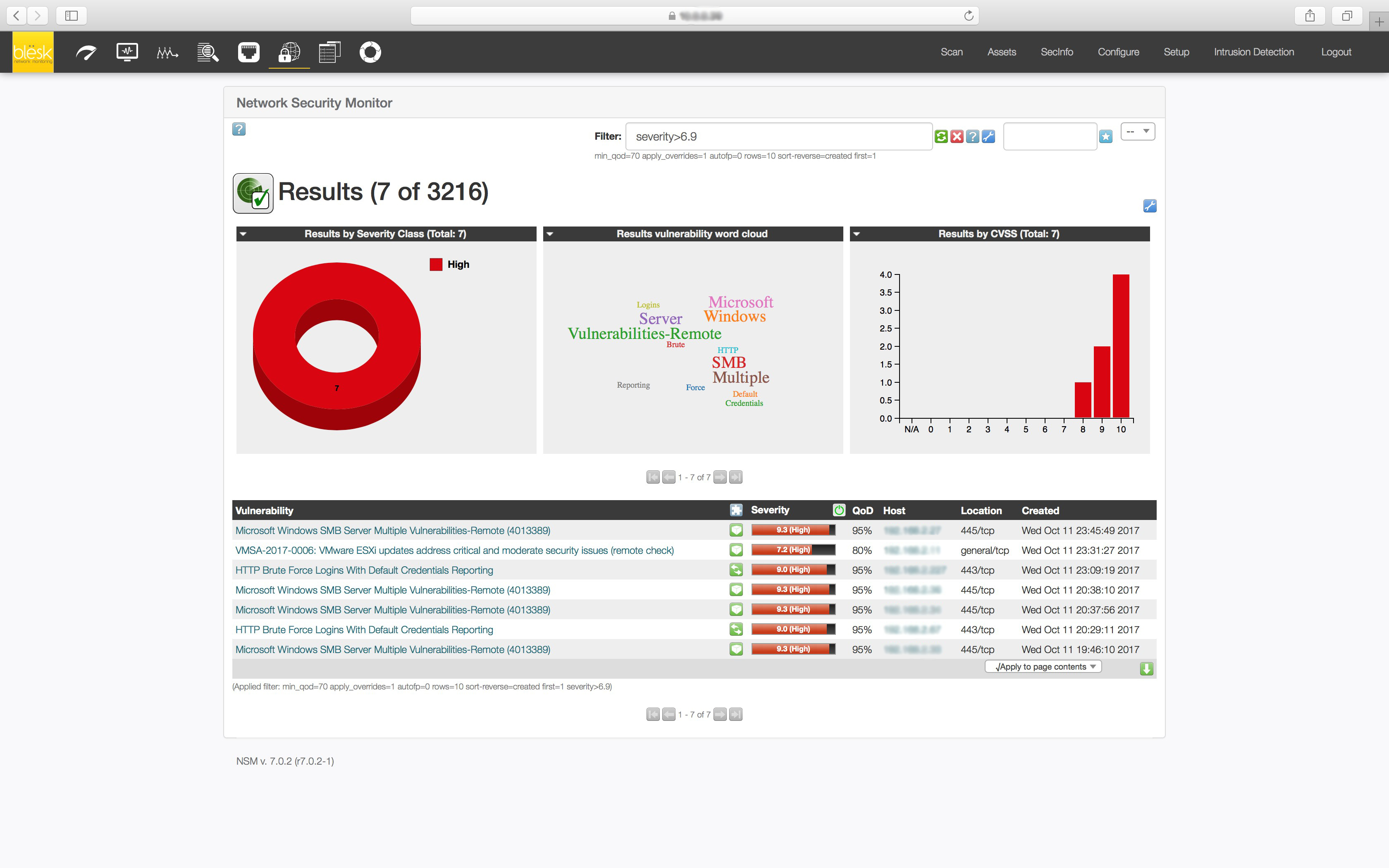Click the wrench edit filter icon
1389x868 pixels.
click(988, 136)
